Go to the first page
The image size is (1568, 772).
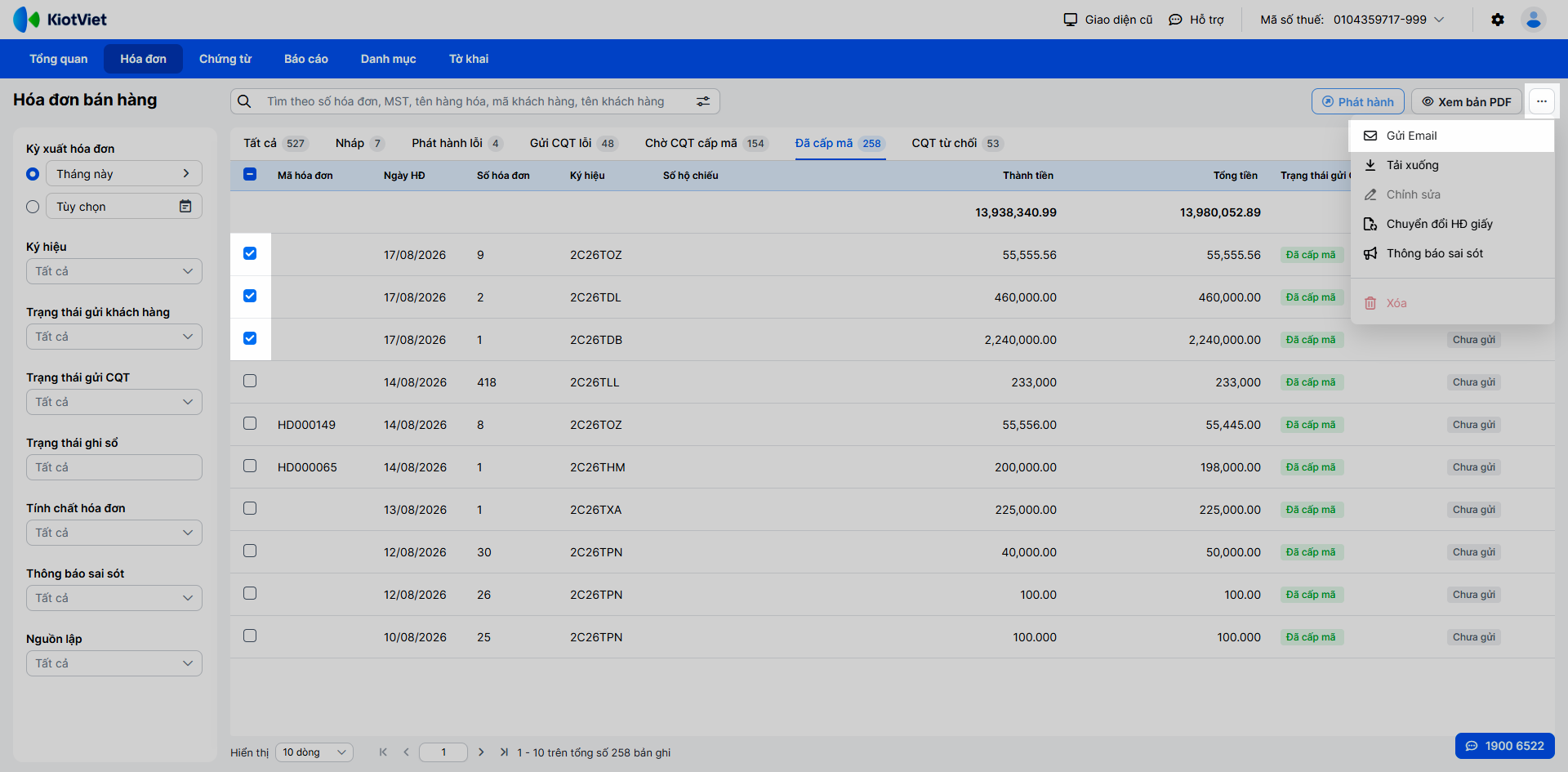(383, 752)
